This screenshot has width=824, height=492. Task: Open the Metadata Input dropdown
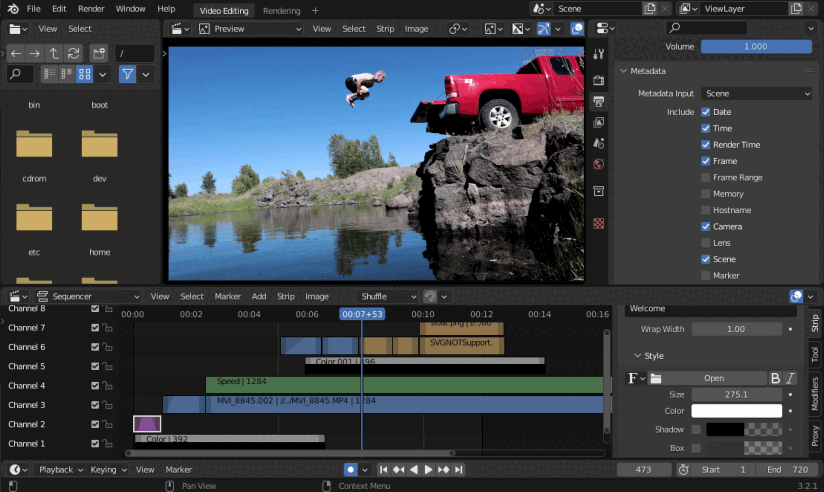(x=757, y=93)
